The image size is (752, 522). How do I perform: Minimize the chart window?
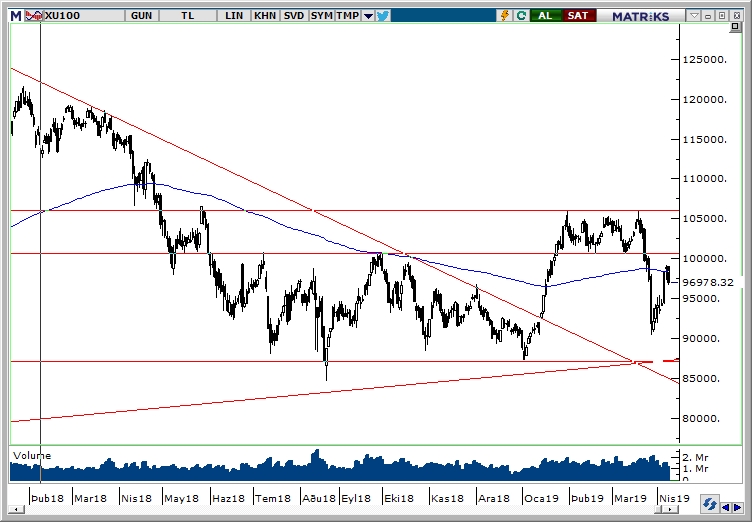(x=707, y=15)
